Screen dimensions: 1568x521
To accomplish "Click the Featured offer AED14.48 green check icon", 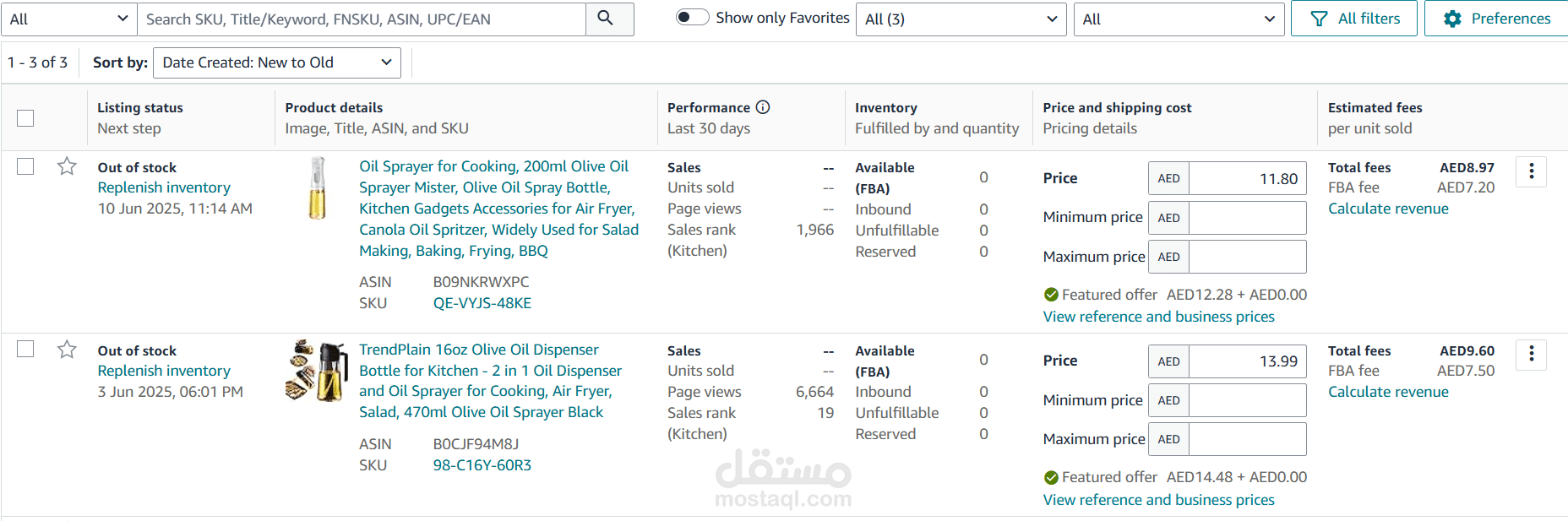I will (x=1051, y=478).
